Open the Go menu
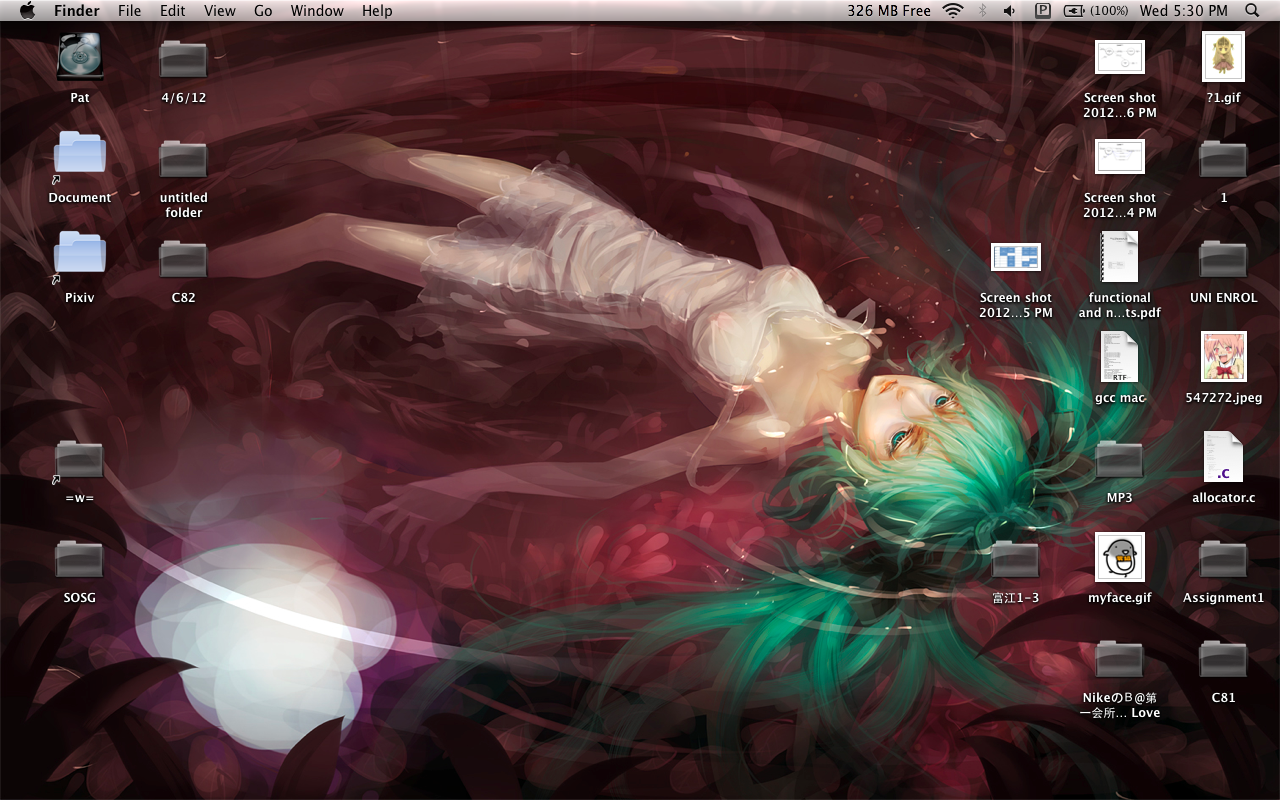The image size is (1280, 800). tap(263, 11)
